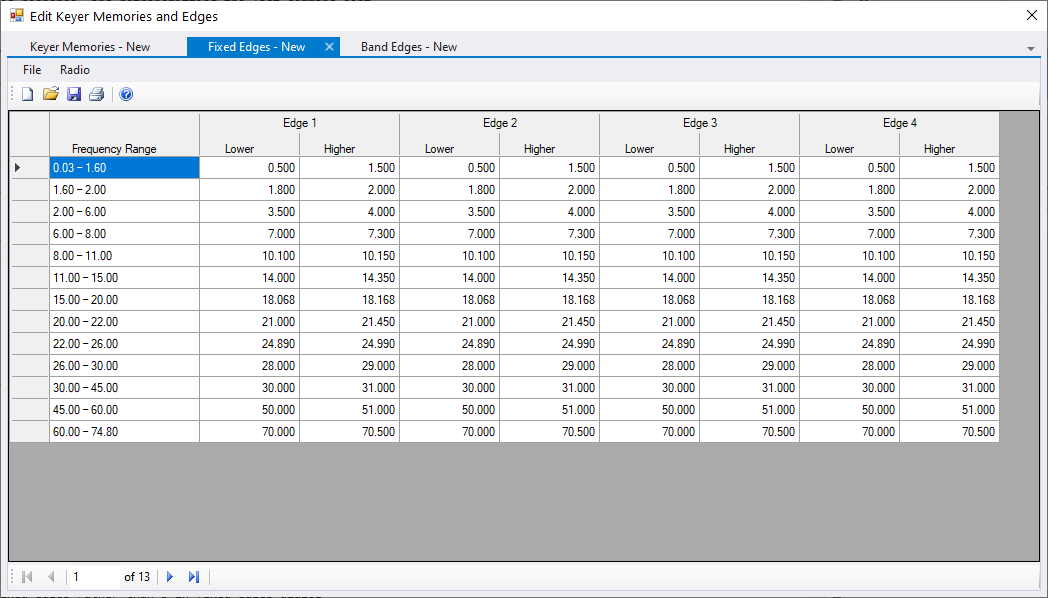The height and width of the screenshot is (598, 1048).
Task: Click the Lower header under Edge 2
Action: (x=449, y=148)
